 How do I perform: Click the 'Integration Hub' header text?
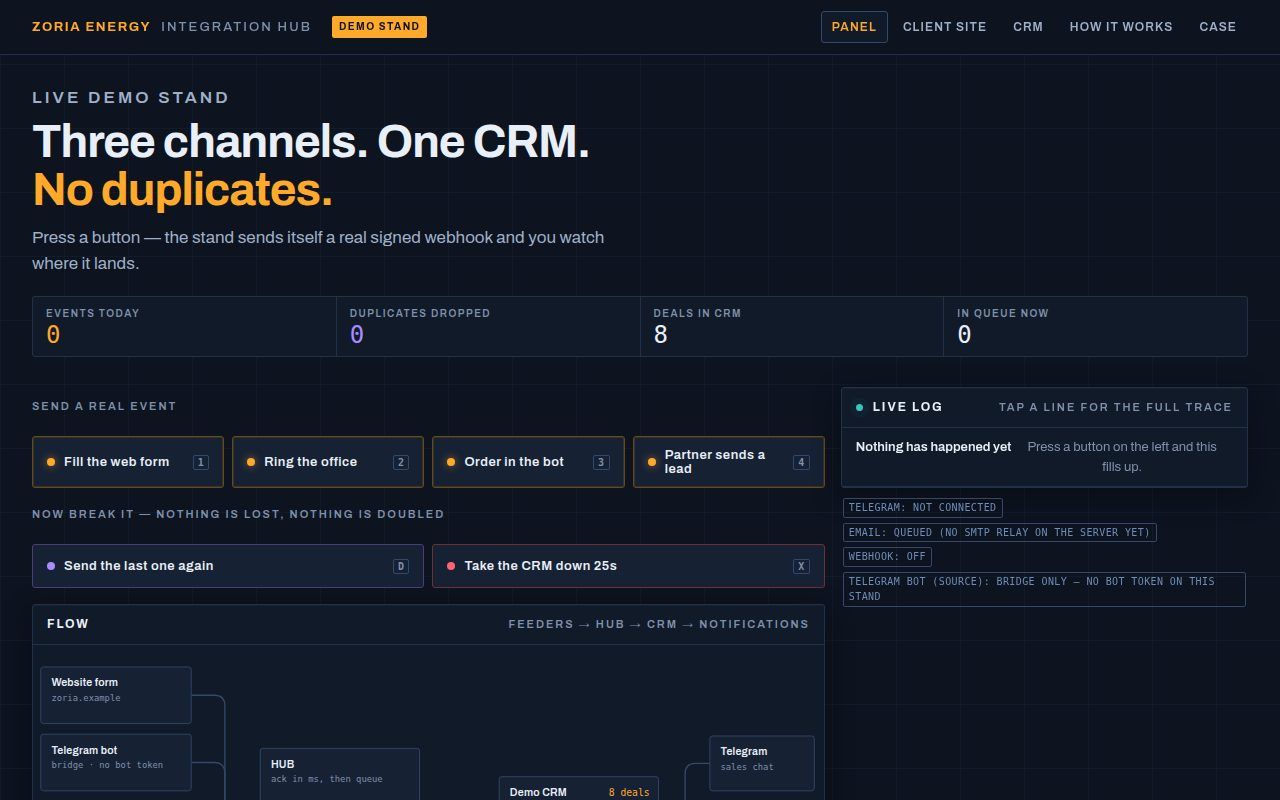tap(236, 27)
